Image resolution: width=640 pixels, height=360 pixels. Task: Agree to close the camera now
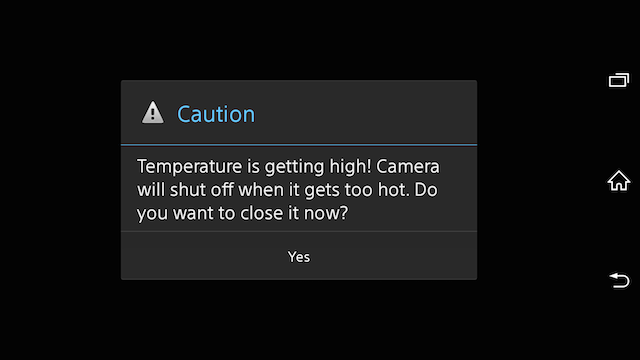click(x=299, y=256)
